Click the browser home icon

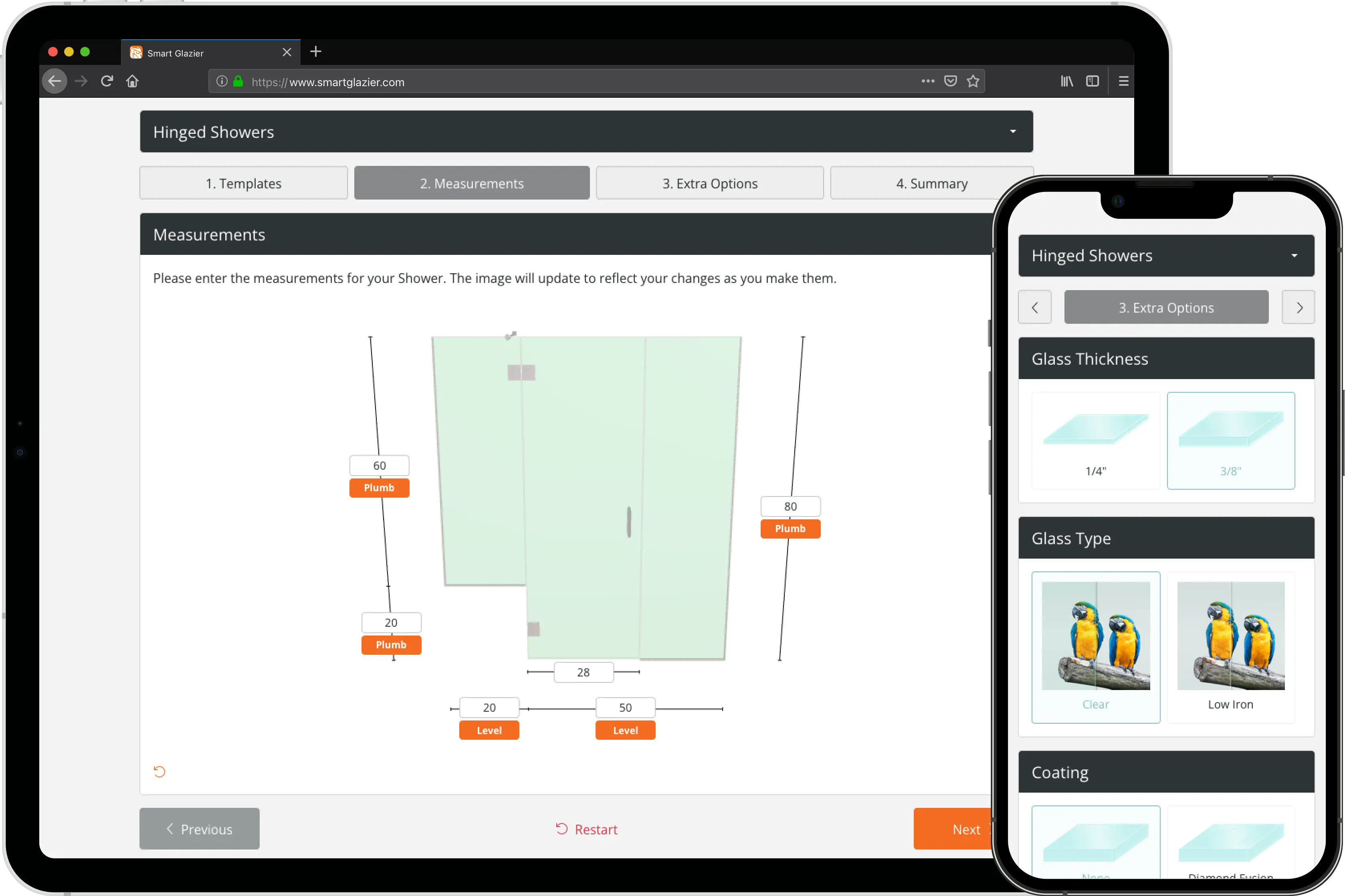pyautogui.click(x=133, y=81)
